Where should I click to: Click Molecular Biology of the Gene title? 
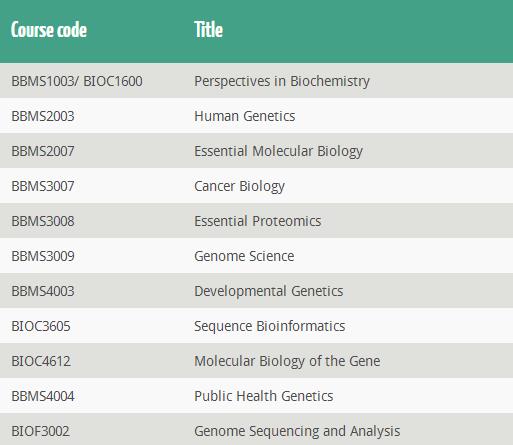[x=287, y=361]
